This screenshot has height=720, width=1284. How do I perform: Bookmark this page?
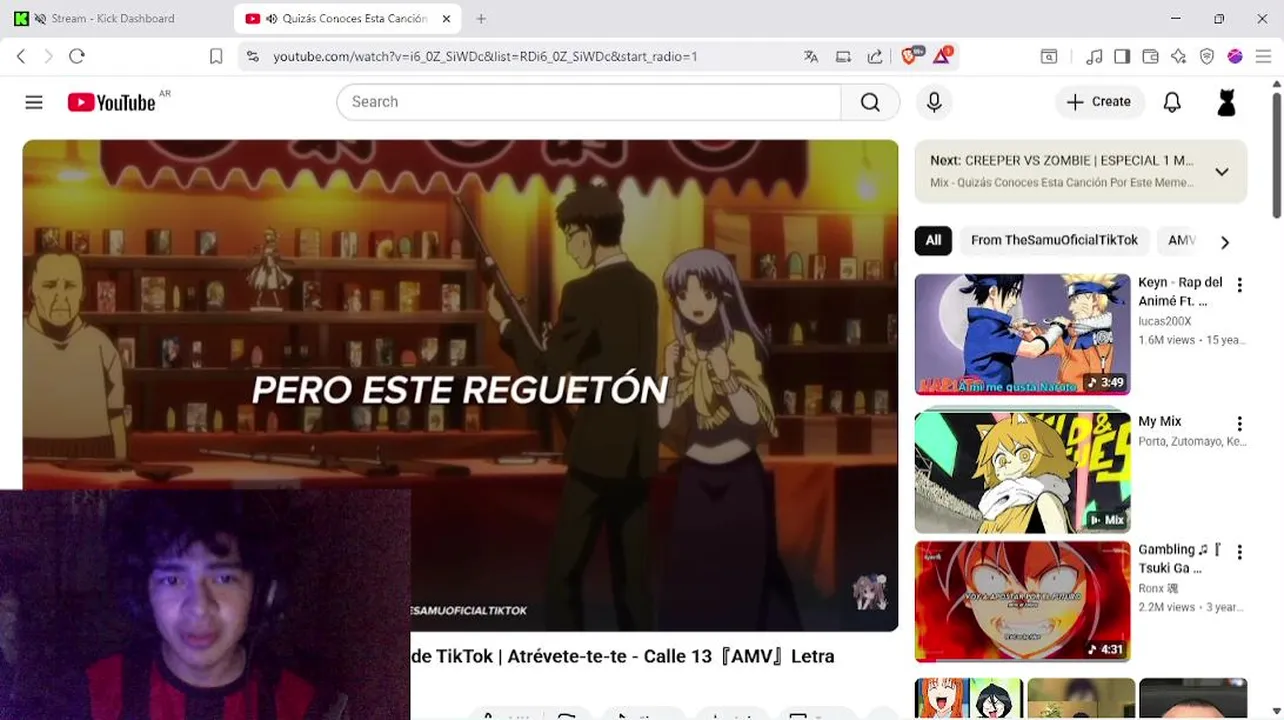click(x=216, y=56)
